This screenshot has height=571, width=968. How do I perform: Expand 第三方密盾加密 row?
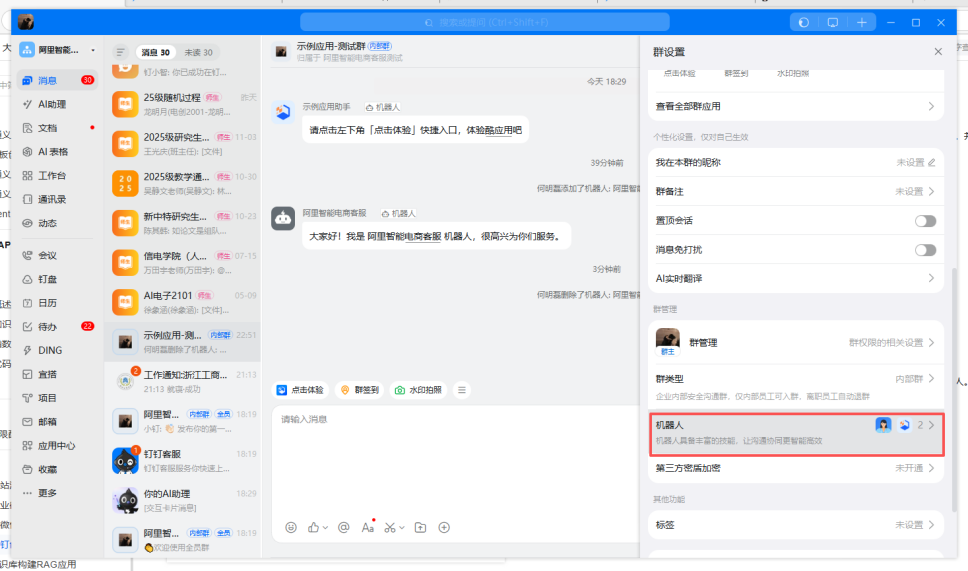[x=796, y=468]
